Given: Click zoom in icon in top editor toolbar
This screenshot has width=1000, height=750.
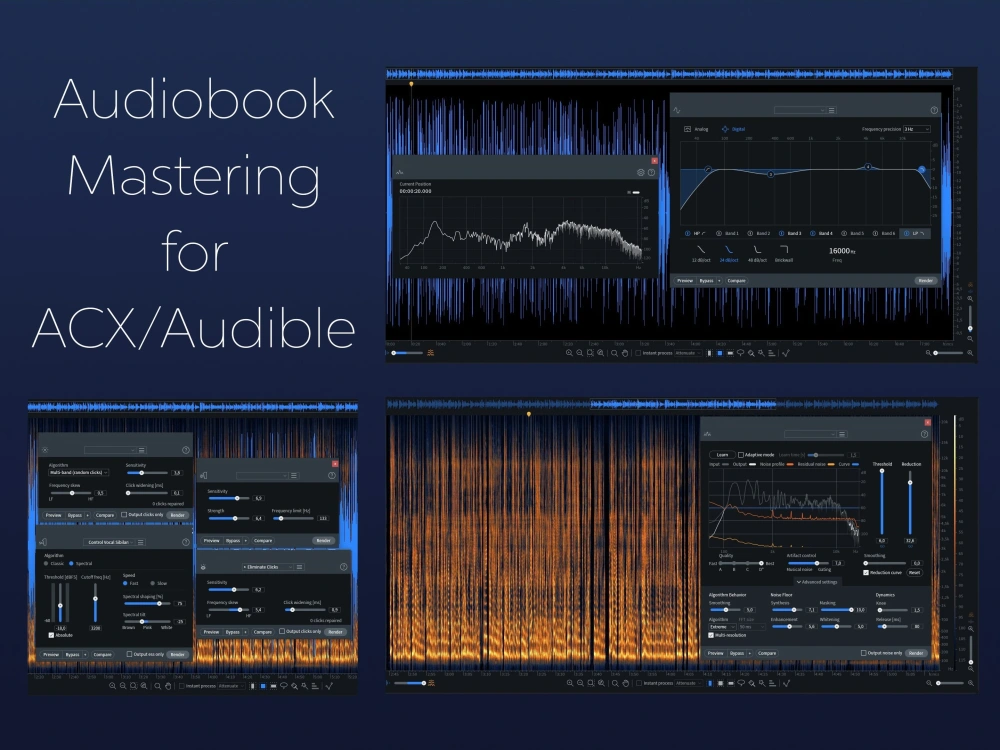Looking at the screenshot, I should coord(569,353).
